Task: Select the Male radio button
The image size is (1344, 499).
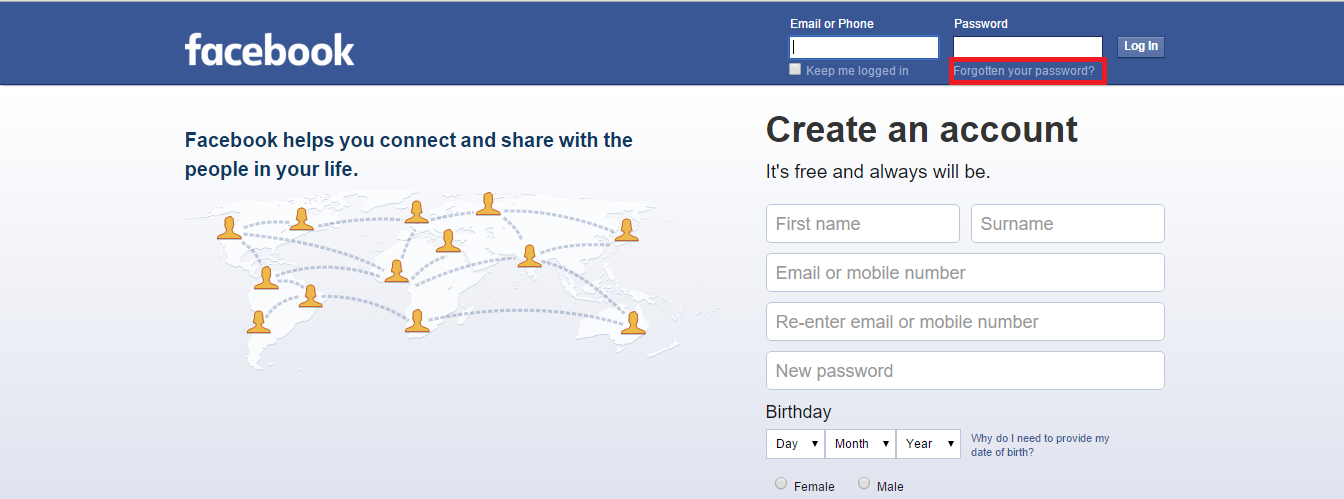Action: pos(864,483)
